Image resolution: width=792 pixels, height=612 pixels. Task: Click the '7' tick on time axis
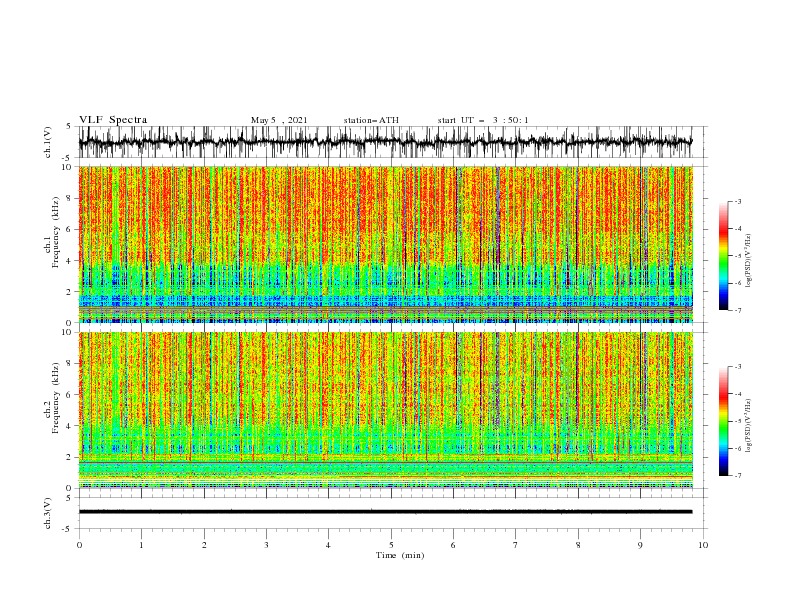[x=516, y=545]
